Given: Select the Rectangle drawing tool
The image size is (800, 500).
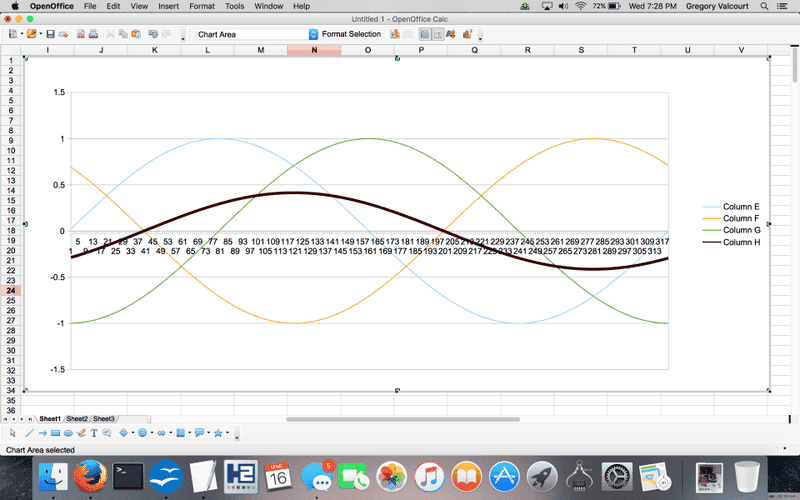Looking at the screenshot, I should point(55,433).
